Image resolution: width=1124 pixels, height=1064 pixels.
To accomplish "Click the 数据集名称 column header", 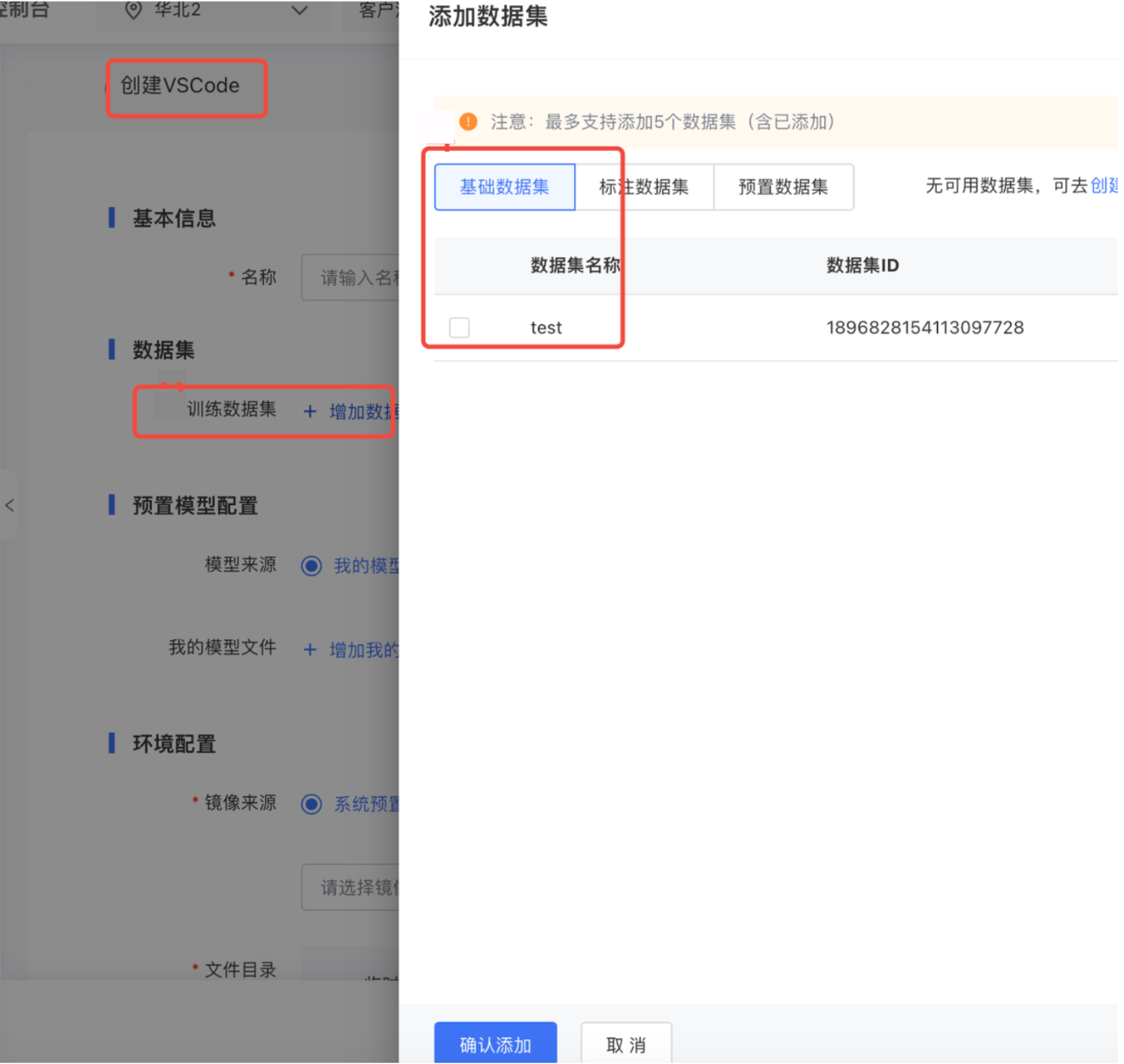I will (x=575, y=266).
